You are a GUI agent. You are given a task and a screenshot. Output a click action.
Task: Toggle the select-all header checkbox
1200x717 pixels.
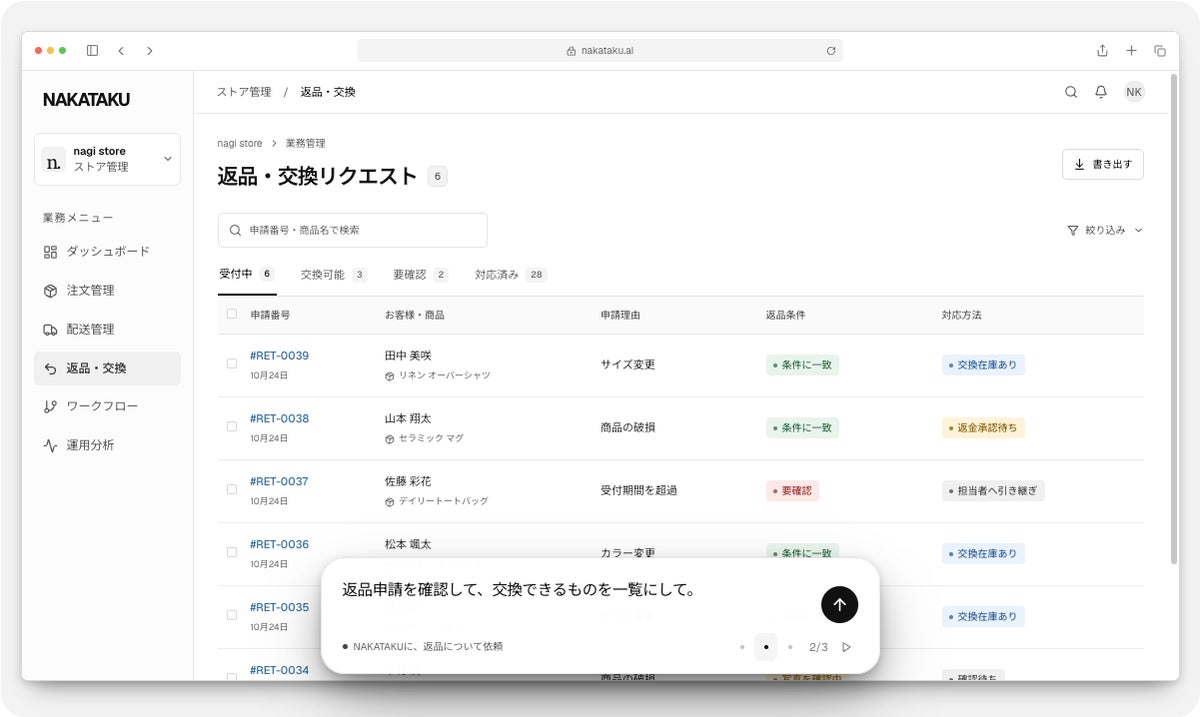point(232,314)
